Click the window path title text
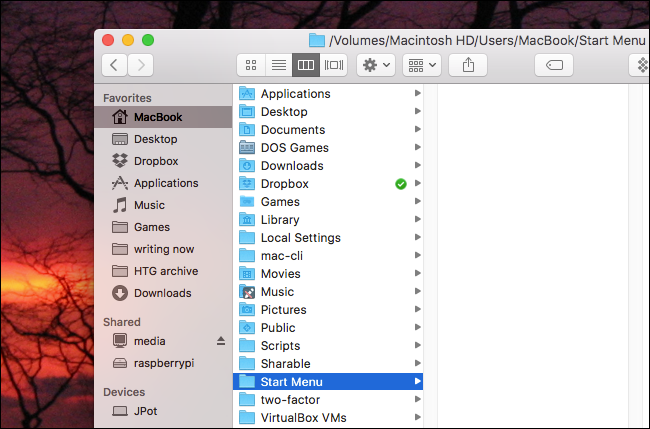Image resolution: width=650 pixels, height=429 pixels. coord(487,41)
